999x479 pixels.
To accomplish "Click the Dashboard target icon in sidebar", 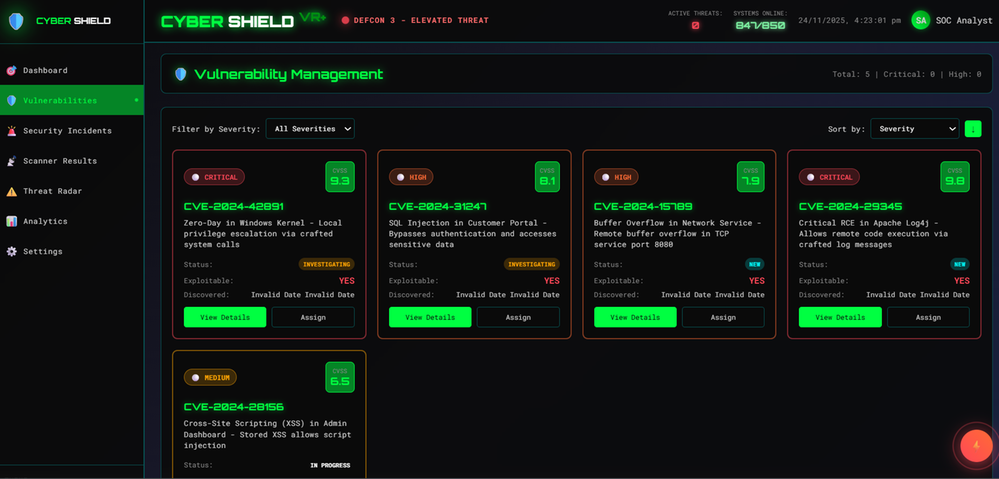I will 11,71.
